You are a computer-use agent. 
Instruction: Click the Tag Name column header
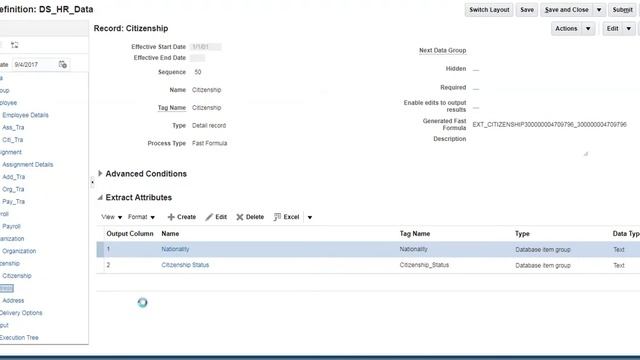(415, 234)
